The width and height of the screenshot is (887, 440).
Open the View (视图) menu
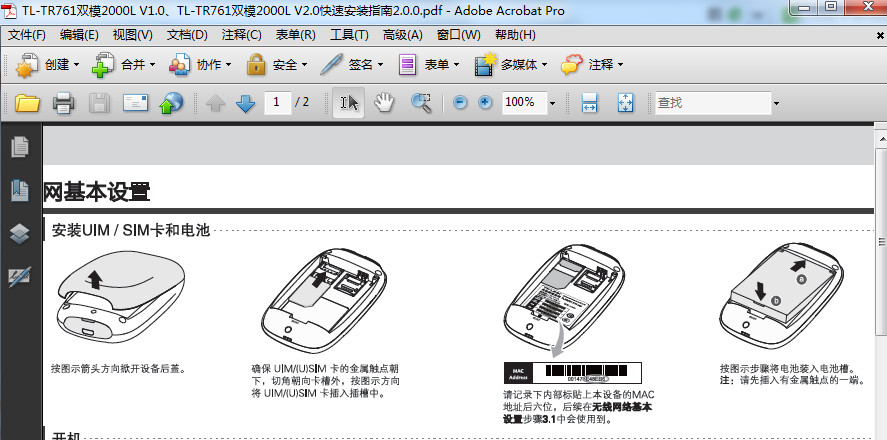click(x=132, y=35)
